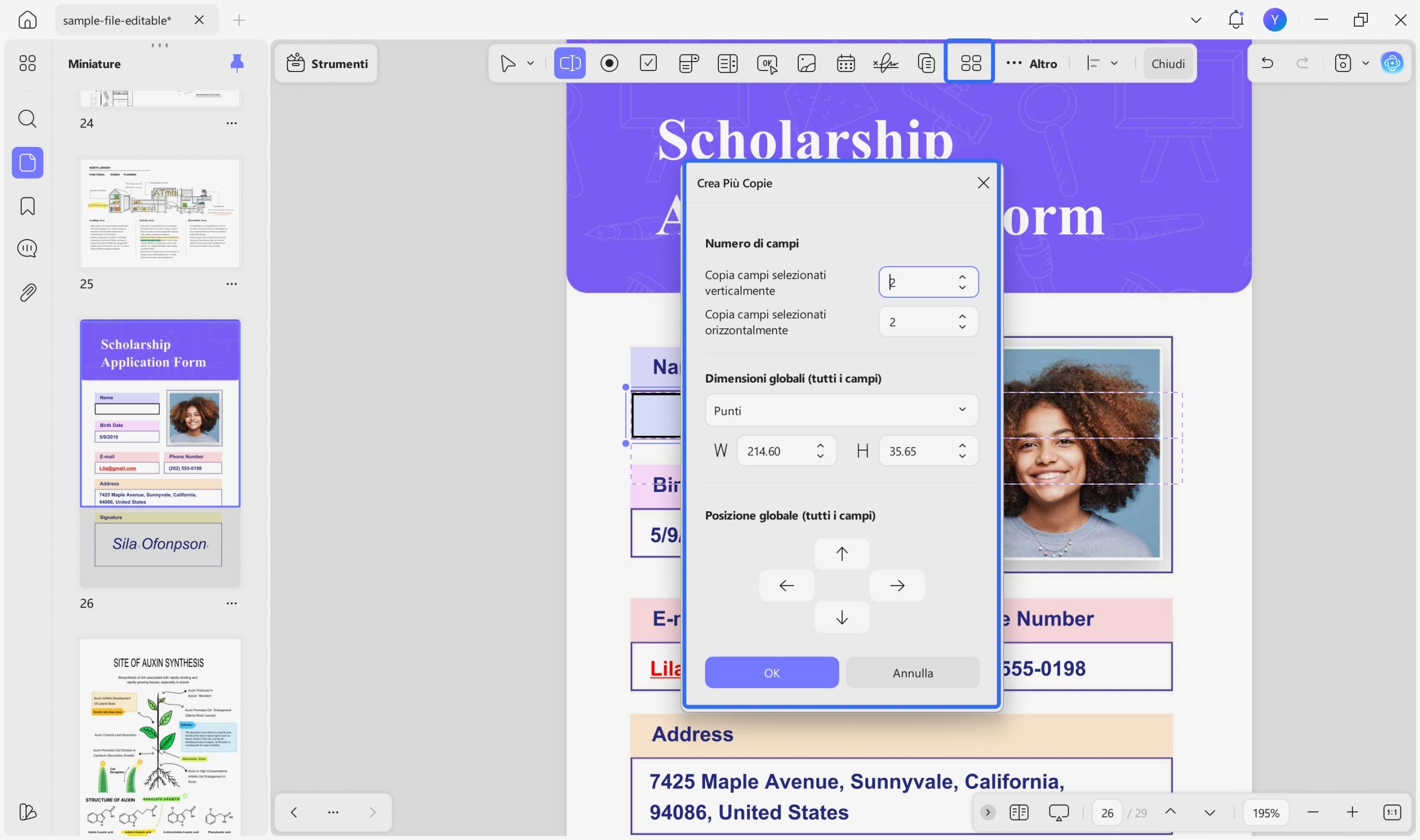Increase width W value
Image resolution: width=1420 pixels, height=840 pixels.
[x=820, y=445]
